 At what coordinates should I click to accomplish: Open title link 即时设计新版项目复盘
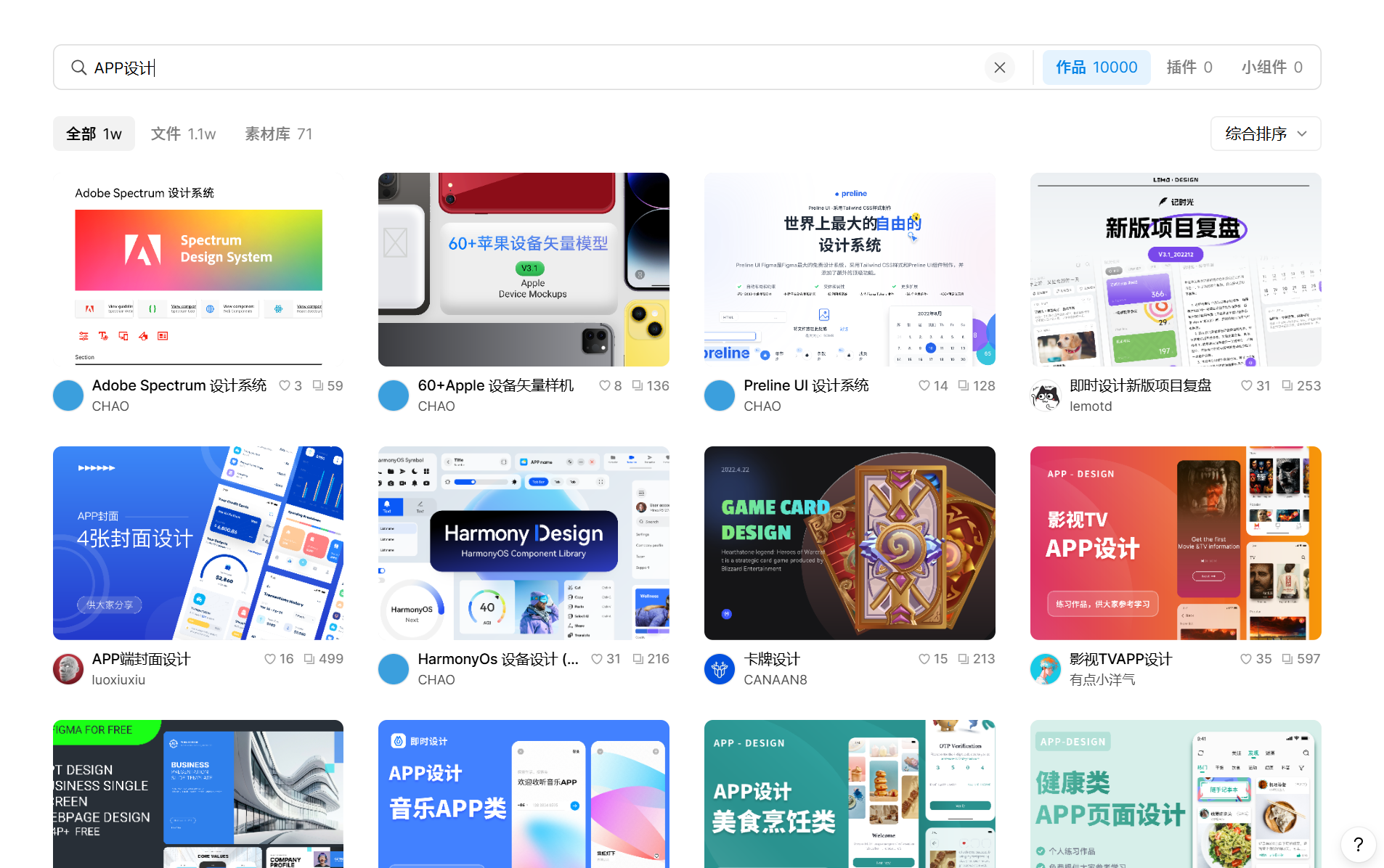click(x=1140, y=385)
